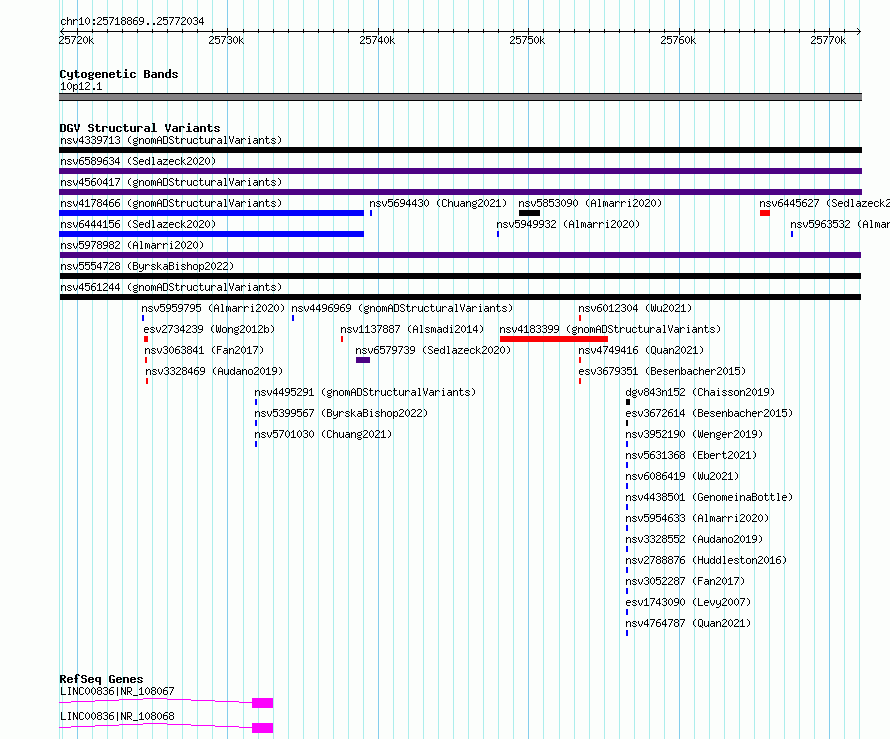This screenshot has height=739, width=890.
Task: Select the 25730k ruler position label
Action: 226,40
